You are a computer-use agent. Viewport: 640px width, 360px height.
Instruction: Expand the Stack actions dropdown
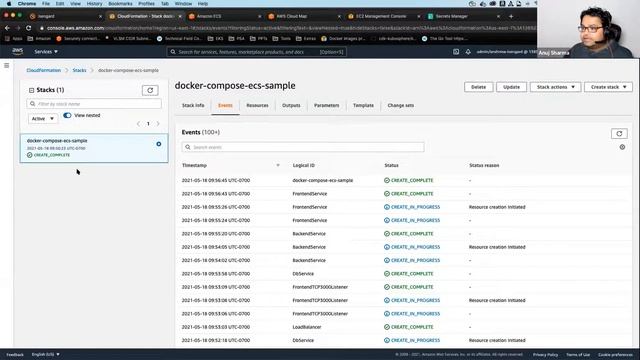point(556,87)
